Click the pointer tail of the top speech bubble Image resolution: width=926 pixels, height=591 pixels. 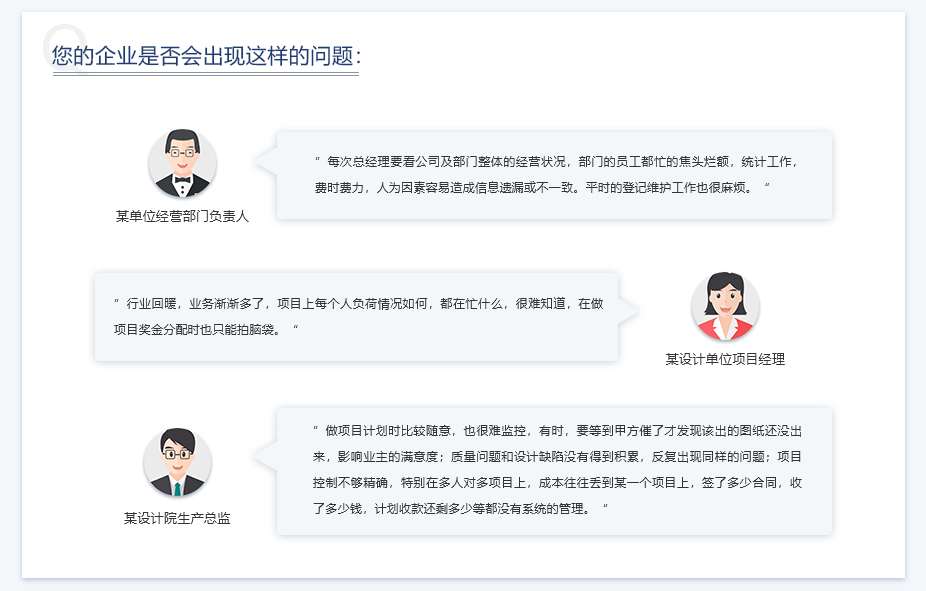point(266,163)
